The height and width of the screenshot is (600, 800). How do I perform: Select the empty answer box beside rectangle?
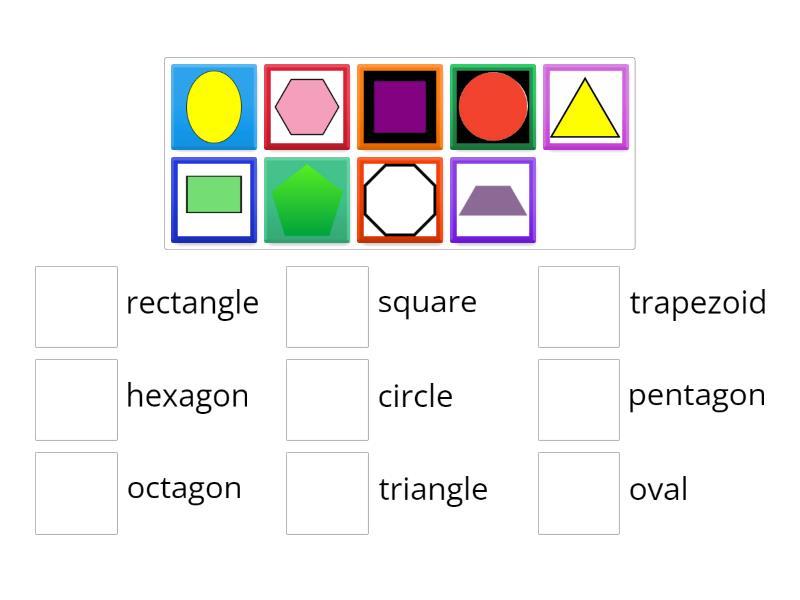[x=76, y=307]
